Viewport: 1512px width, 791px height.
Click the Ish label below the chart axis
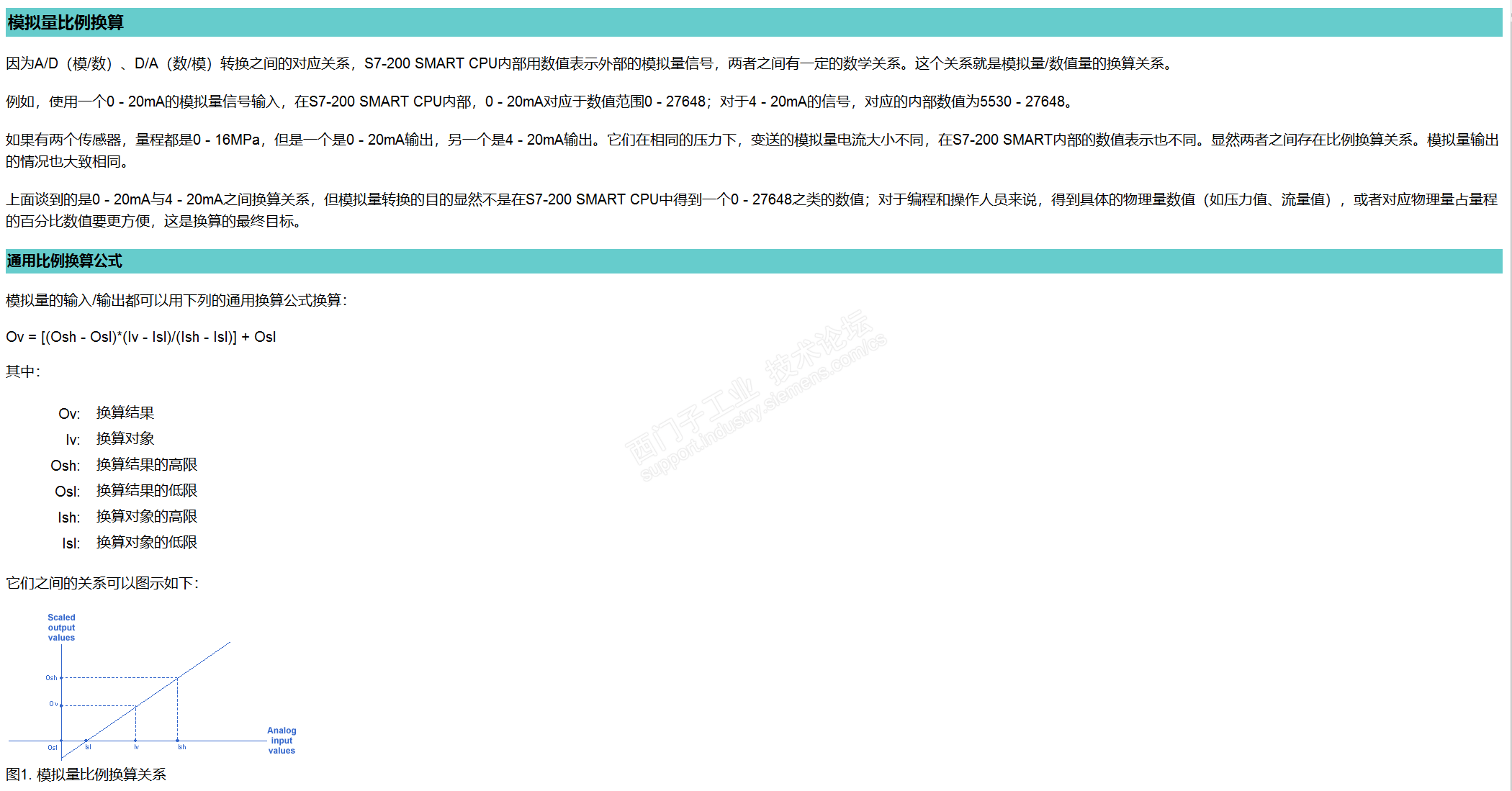click(x=182, y=747)
